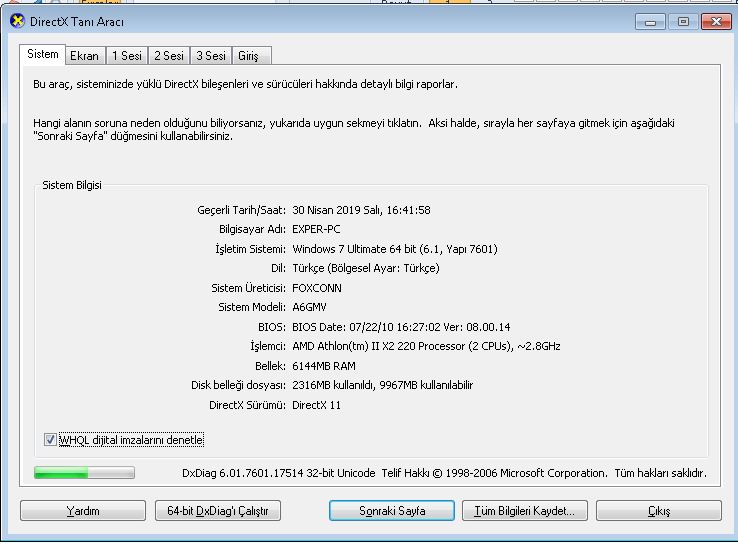Screen dimensions: 738x545
Task: Click the 'DirectX Tanı Aracı' window title
Action: click(77, 22)
